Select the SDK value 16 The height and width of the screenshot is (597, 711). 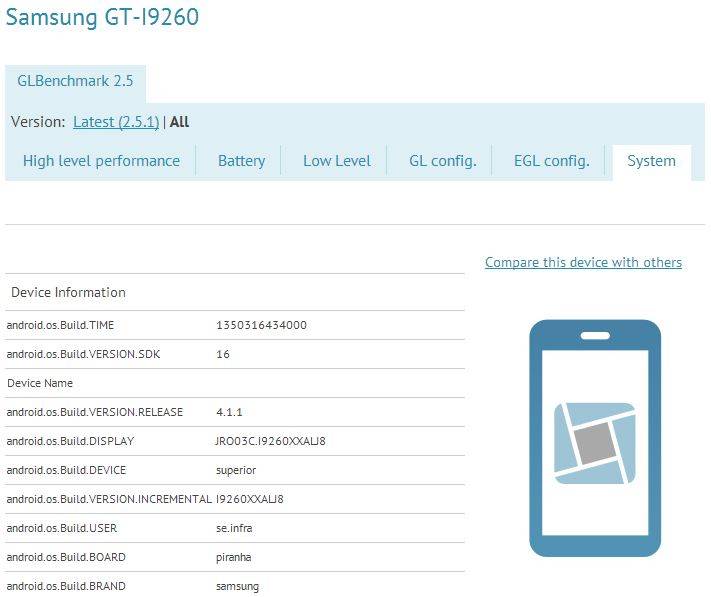pyautogui.click(x=223, y=354)
